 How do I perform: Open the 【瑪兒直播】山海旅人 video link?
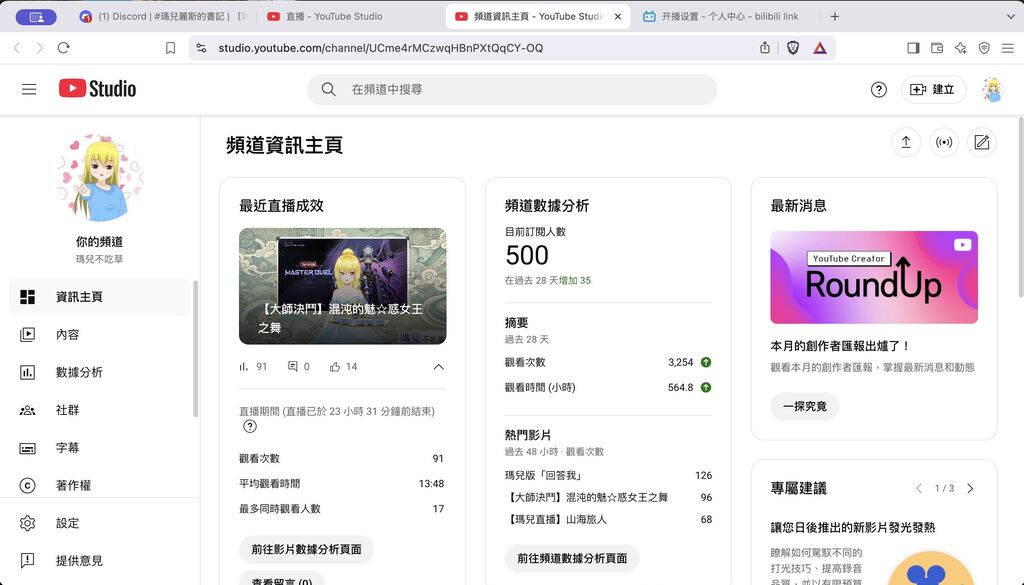[x=556, y=520]
